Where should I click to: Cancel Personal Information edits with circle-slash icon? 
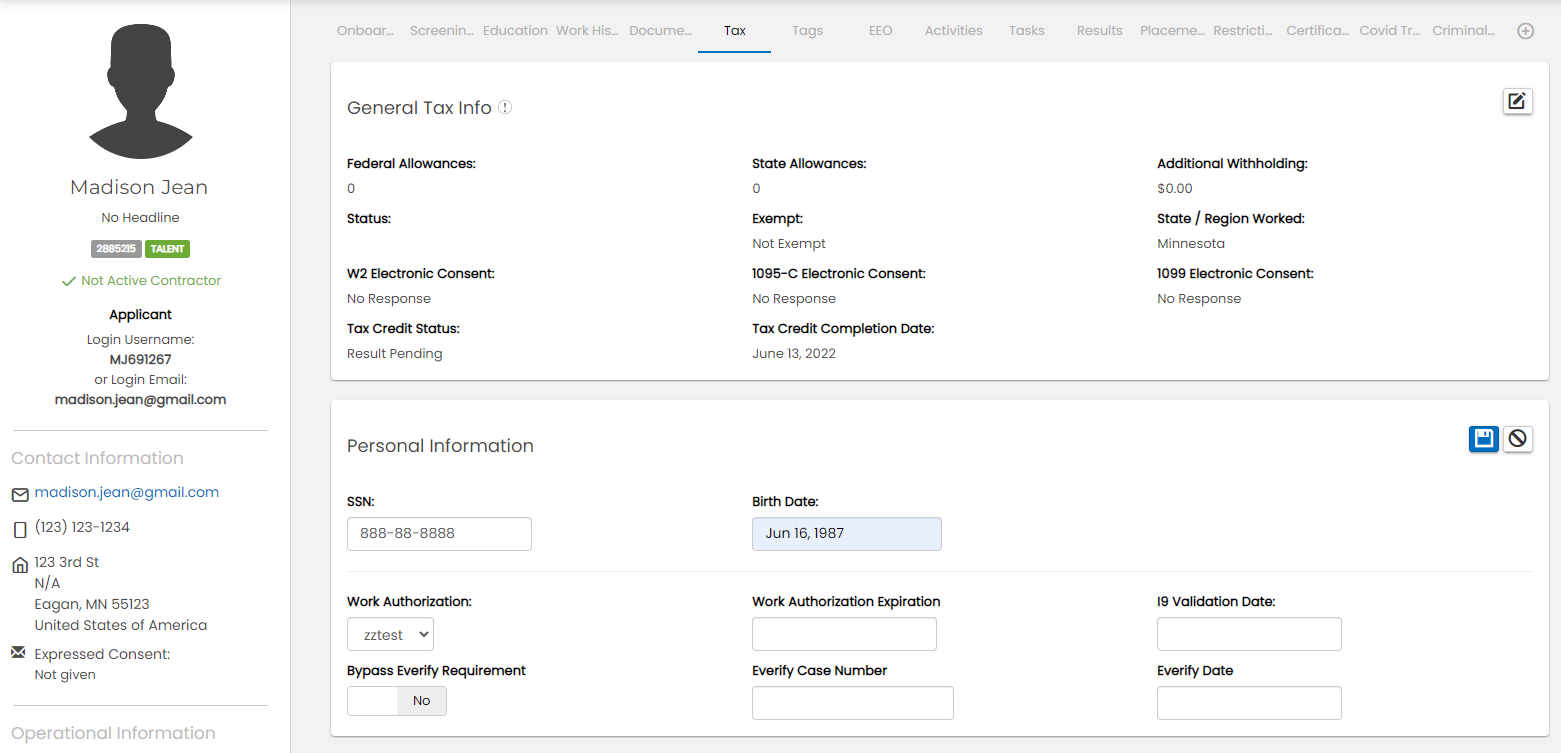1518,439
